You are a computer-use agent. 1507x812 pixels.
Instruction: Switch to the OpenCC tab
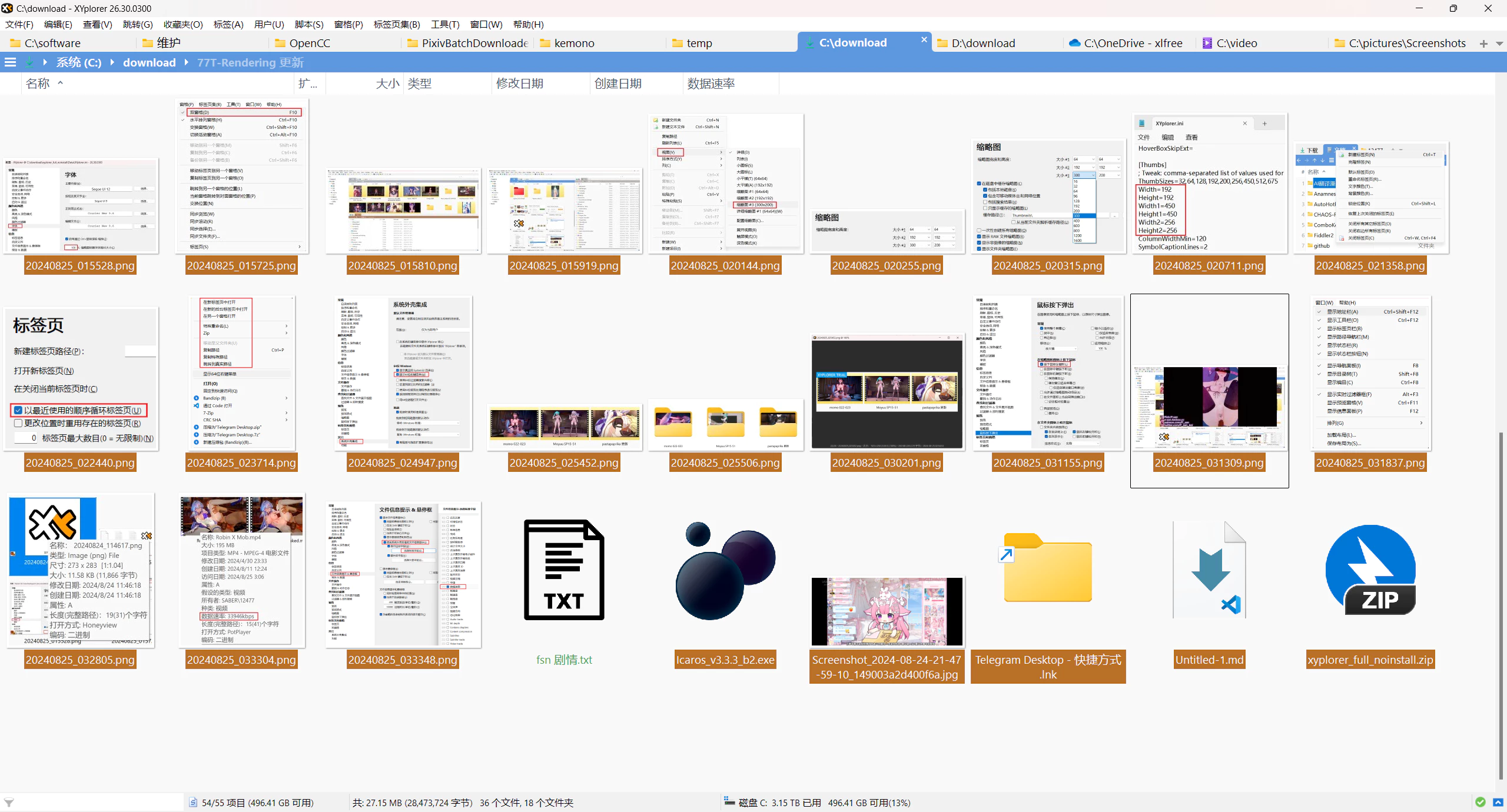click(334, 43)
